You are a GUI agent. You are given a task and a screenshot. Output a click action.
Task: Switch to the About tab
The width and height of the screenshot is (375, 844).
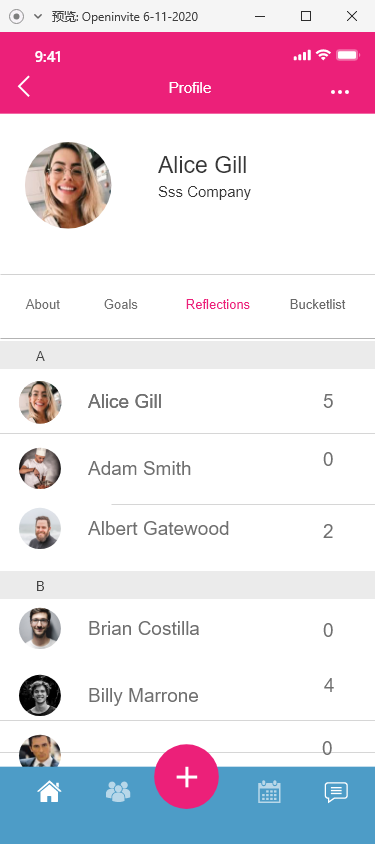(43, 305)
